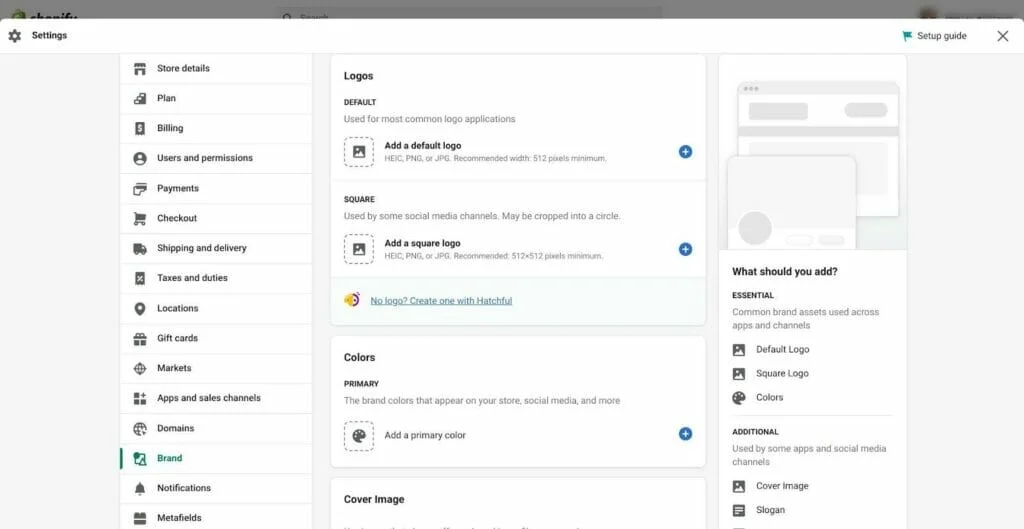Screen dimensions: 1024x529
Task: Click the default logo image placeholder
Action: coord(359,152)
